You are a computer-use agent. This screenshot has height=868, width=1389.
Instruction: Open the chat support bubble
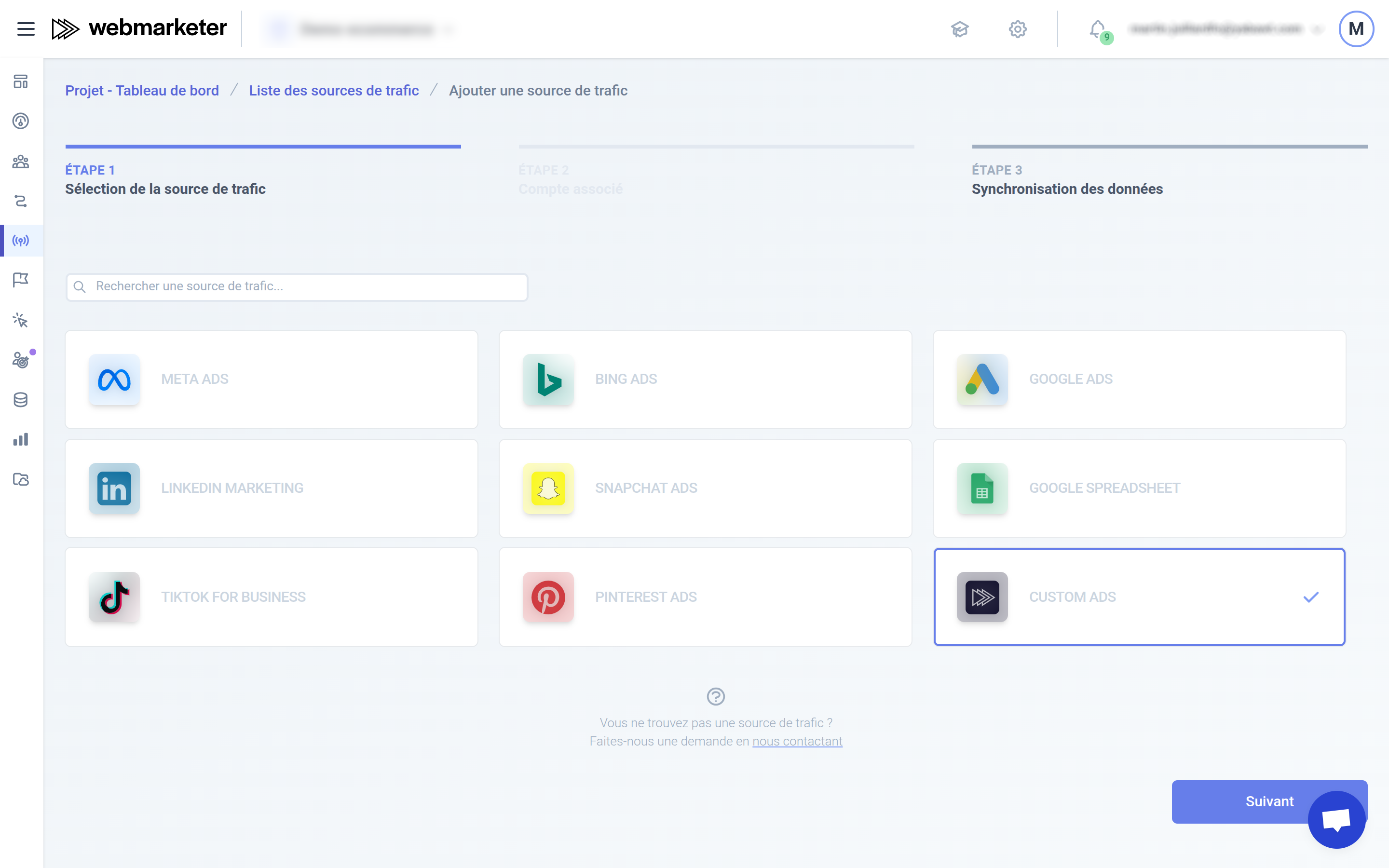pyautogui.click(x=1336, y=819)
